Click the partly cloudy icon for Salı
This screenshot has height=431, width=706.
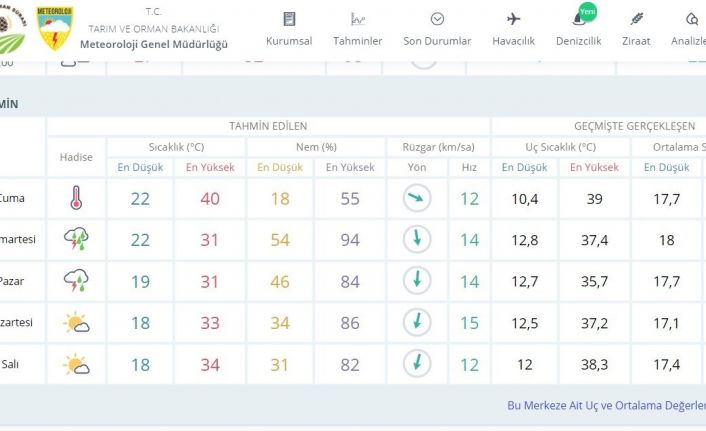pos(76,365)
